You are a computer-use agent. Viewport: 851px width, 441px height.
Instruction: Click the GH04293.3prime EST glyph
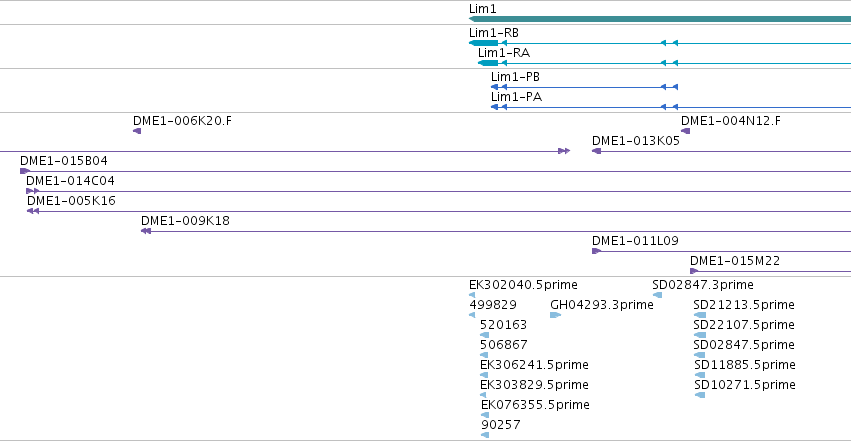click(555, 315)
